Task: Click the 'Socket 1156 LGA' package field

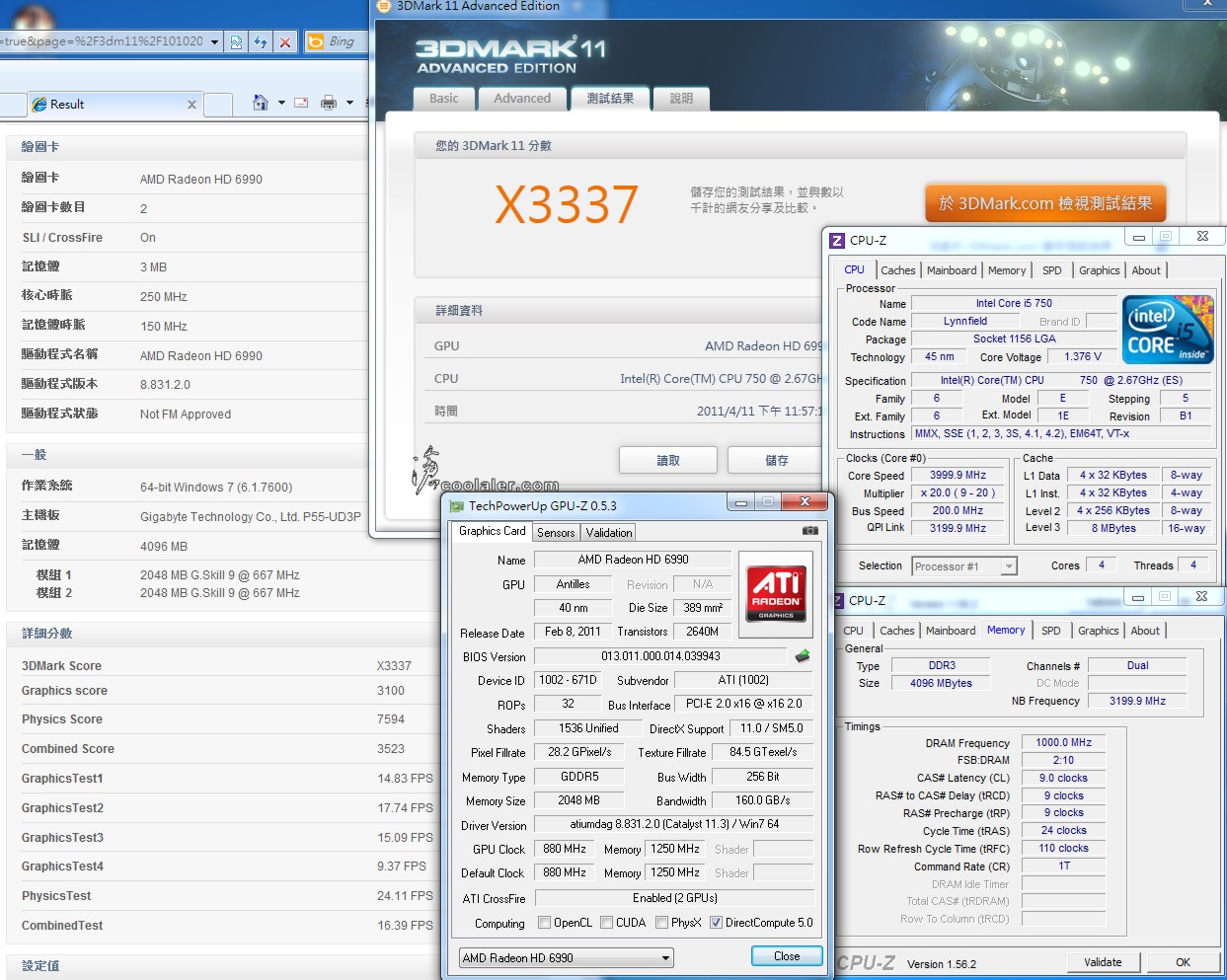Action: coord(1014,339)
